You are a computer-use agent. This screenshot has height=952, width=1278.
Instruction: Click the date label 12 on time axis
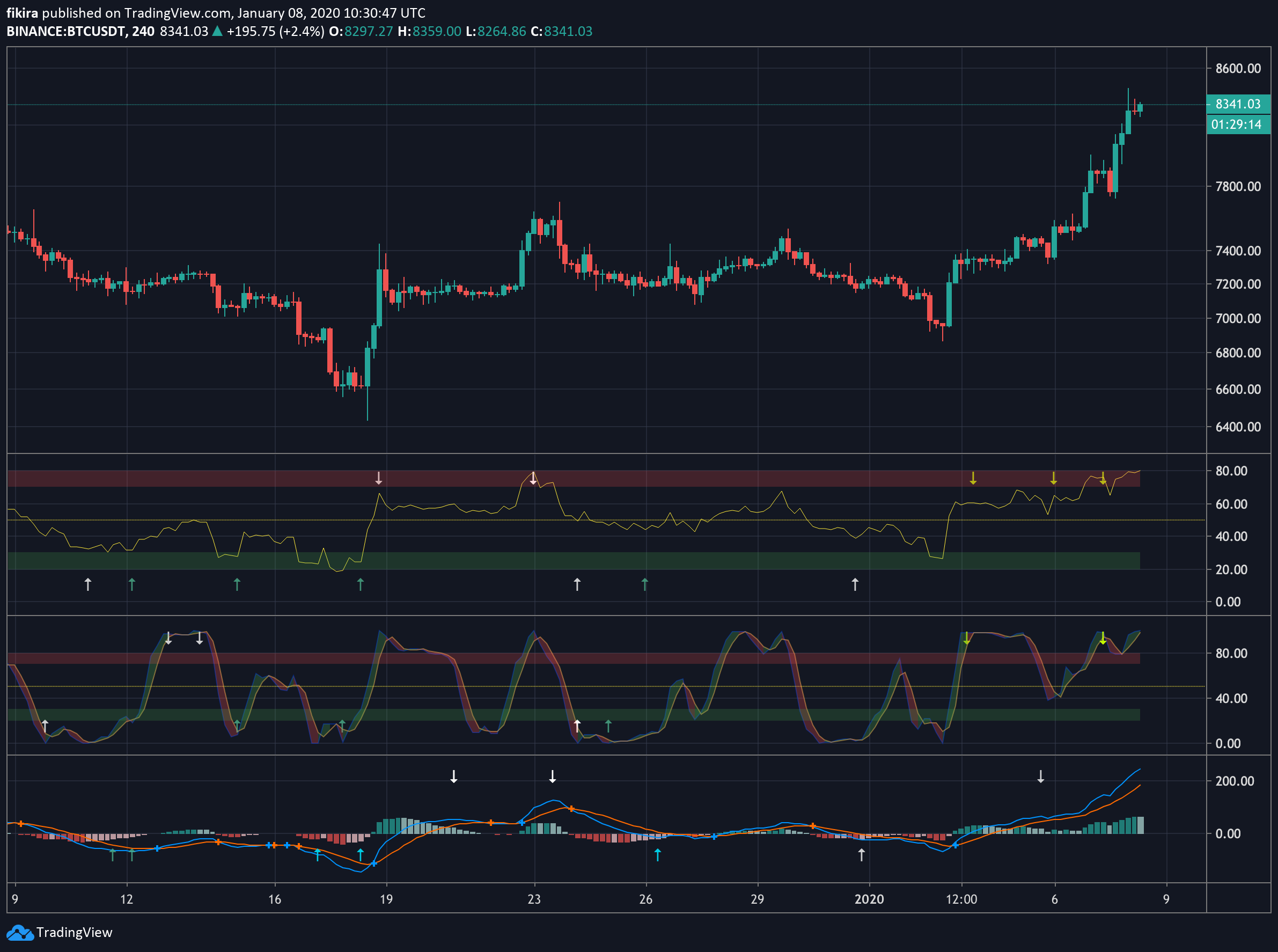click(x=127, y=899)
